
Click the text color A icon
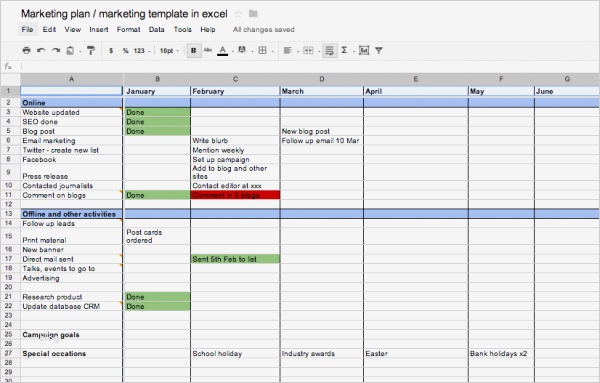click(x=222, y=50)
